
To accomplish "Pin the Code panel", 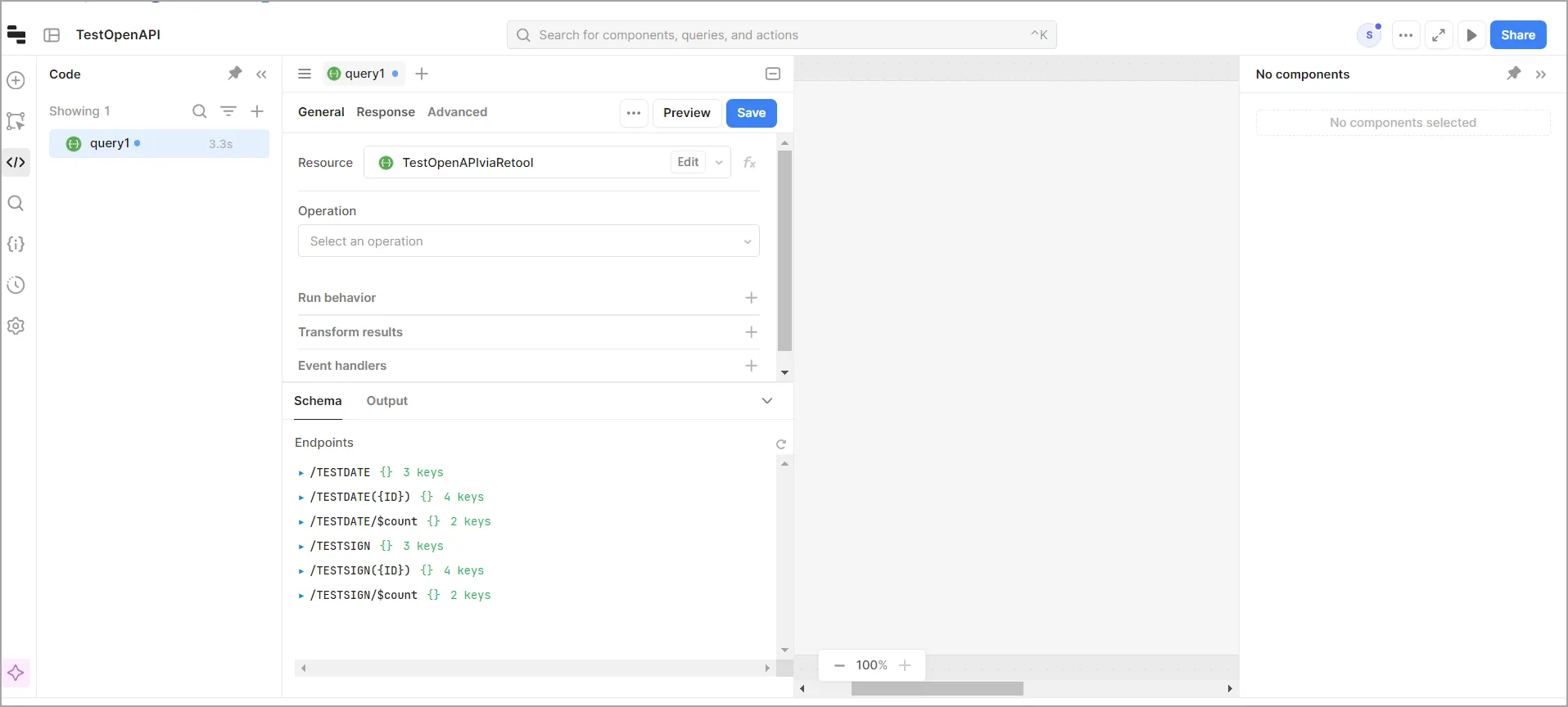I will click(235, 74).
